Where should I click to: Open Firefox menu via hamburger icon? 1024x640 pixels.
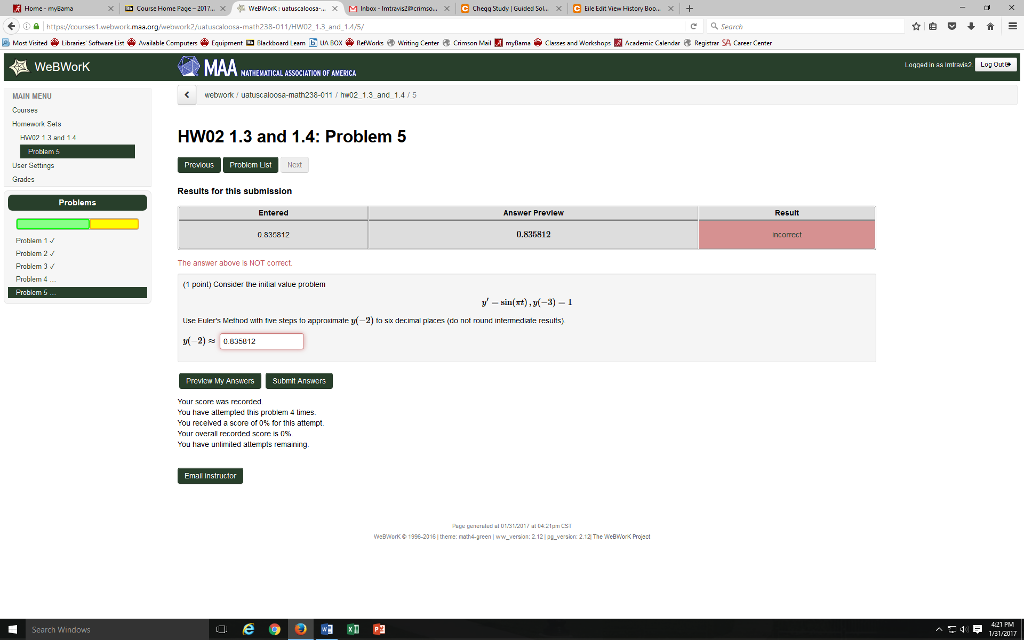click(1012, 26)
